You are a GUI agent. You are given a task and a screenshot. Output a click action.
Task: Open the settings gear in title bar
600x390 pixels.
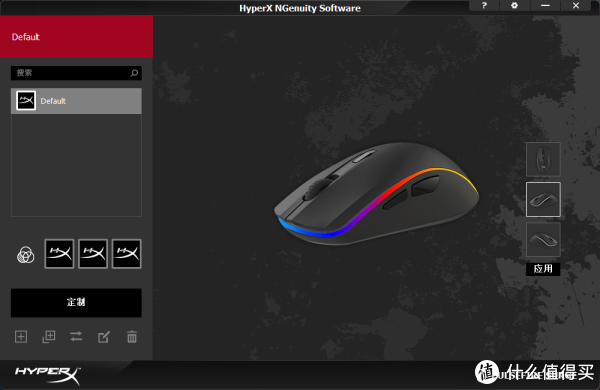(515, 6)
